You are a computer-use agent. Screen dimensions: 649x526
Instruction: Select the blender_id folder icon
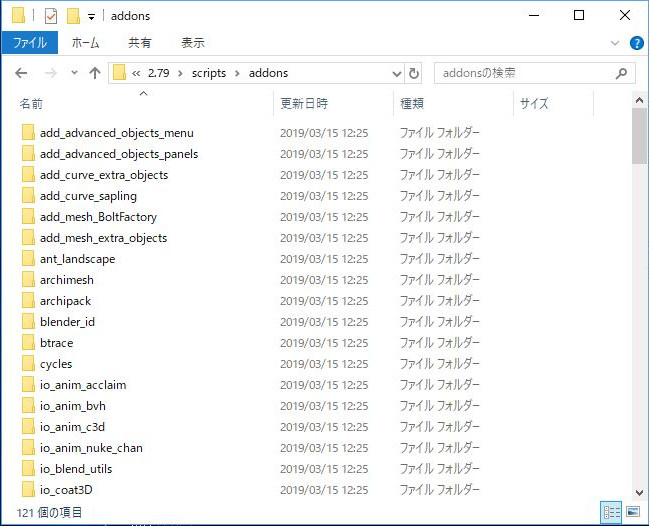pyautogui.click(x=28, y=322)
